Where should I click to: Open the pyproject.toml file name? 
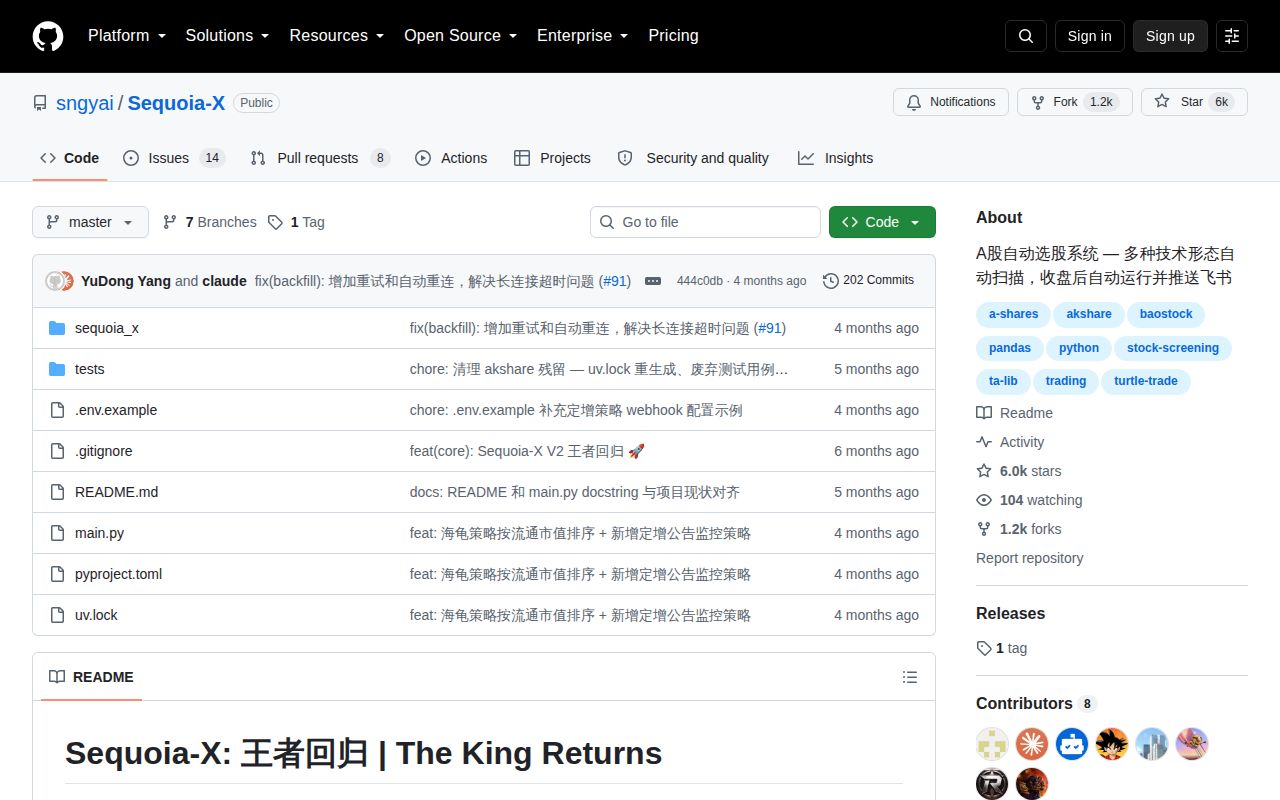[118, 574]
